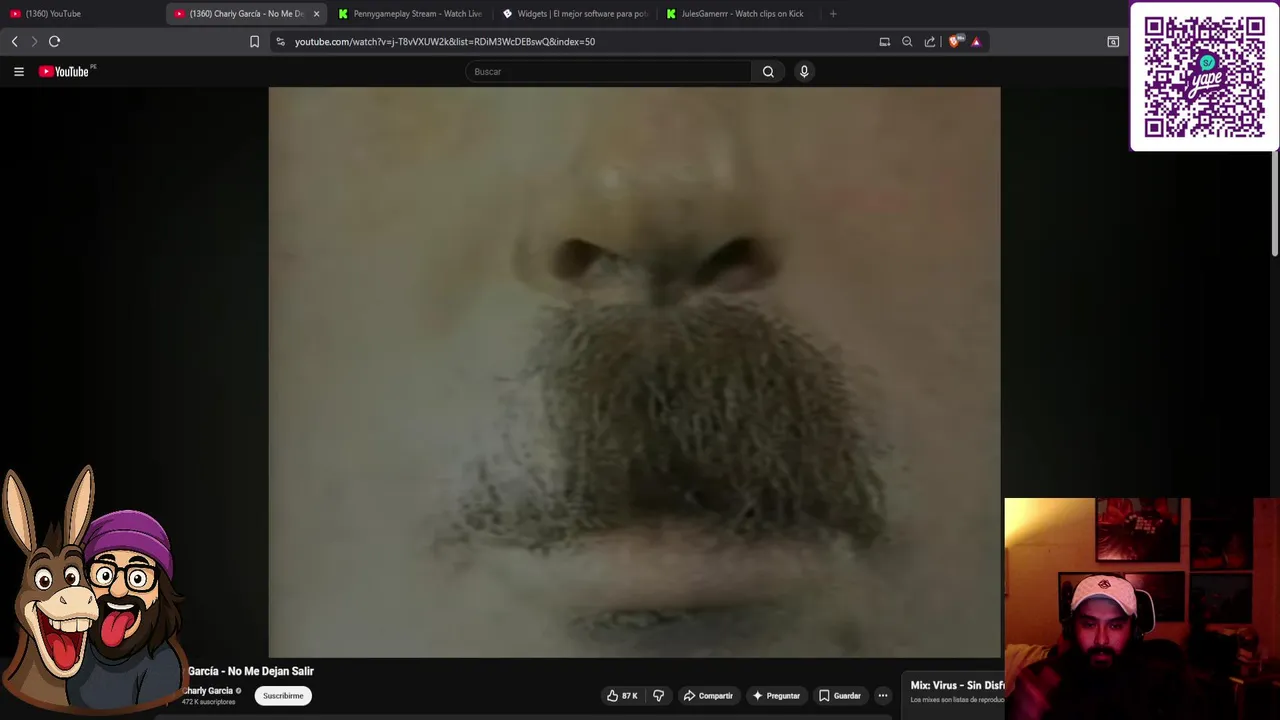Go forward with browser forward arrow
The height and width of the screenshot is (720, 1280).
[34, 41]
